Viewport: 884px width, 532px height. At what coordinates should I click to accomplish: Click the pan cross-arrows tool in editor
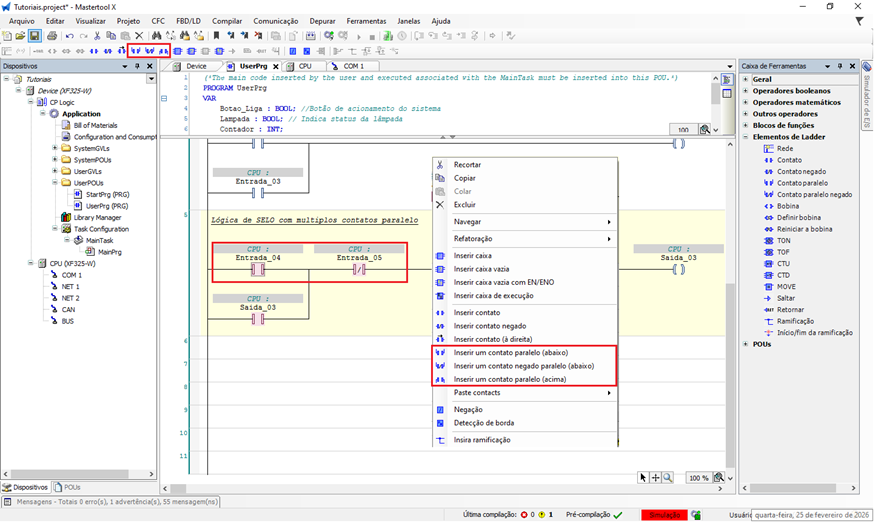656,478
